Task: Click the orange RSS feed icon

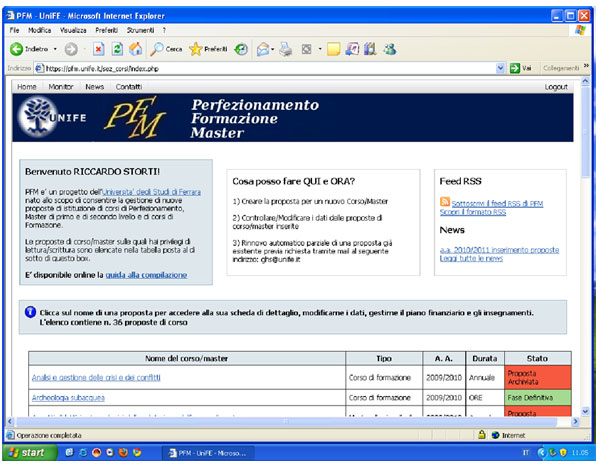Action: (445, 202)
